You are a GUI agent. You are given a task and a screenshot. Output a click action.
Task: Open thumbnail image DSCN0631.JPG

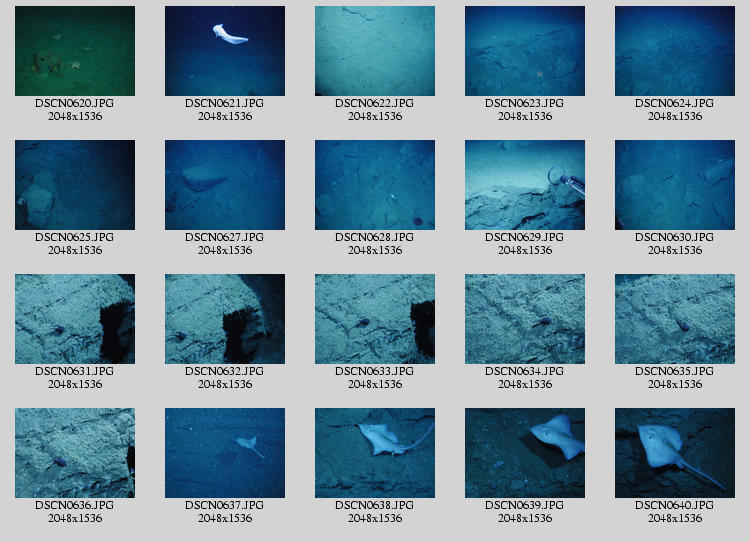point(75,319)
